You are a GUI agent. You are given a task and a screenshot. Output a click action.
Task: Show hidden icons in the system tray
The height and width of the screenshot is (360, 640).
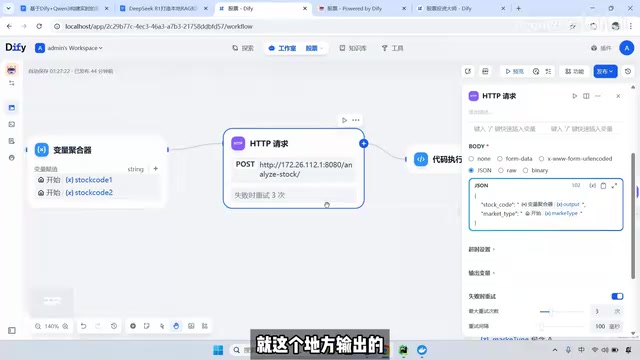(x=555, y=350)
